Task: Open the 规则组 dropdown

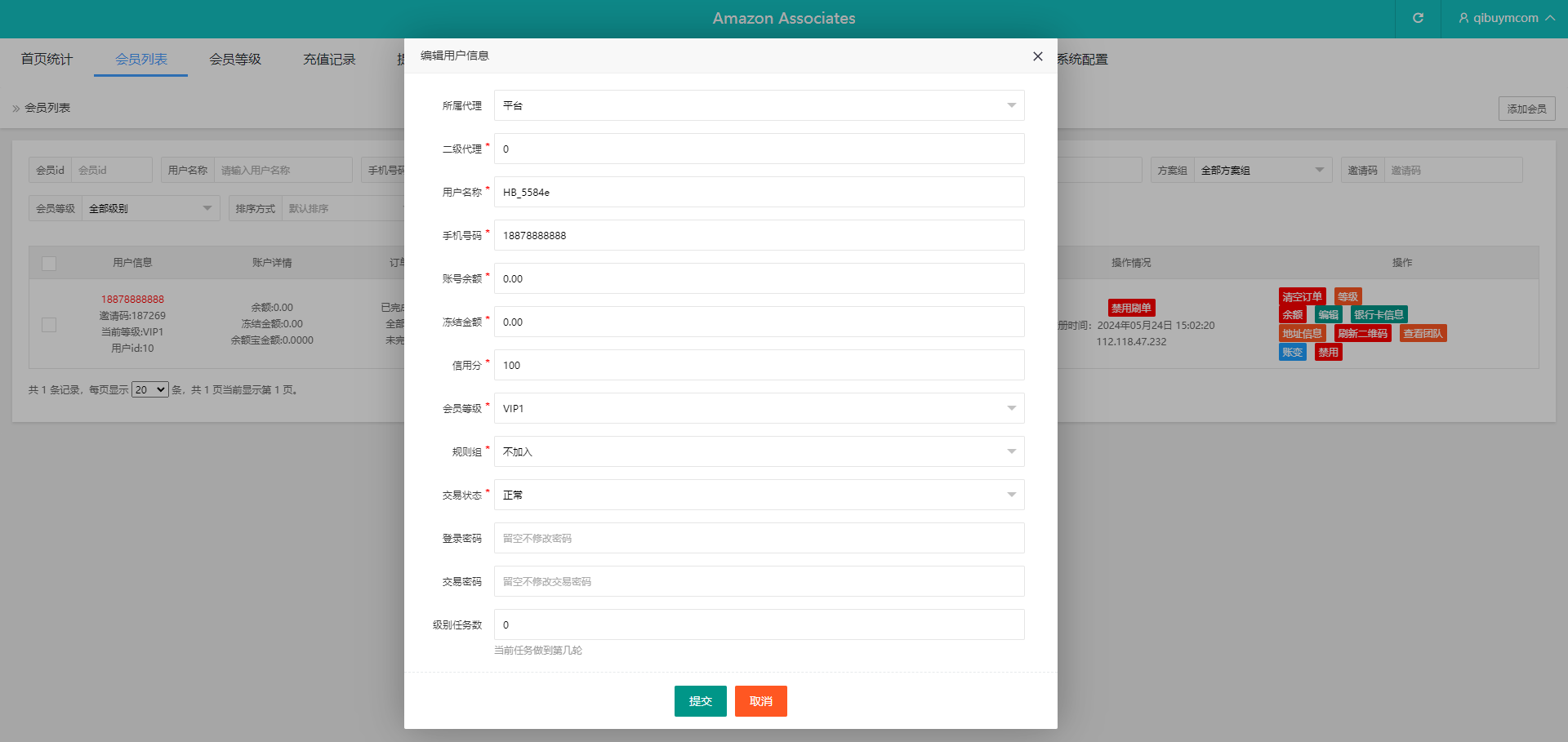Action: [x=759, y=451]
